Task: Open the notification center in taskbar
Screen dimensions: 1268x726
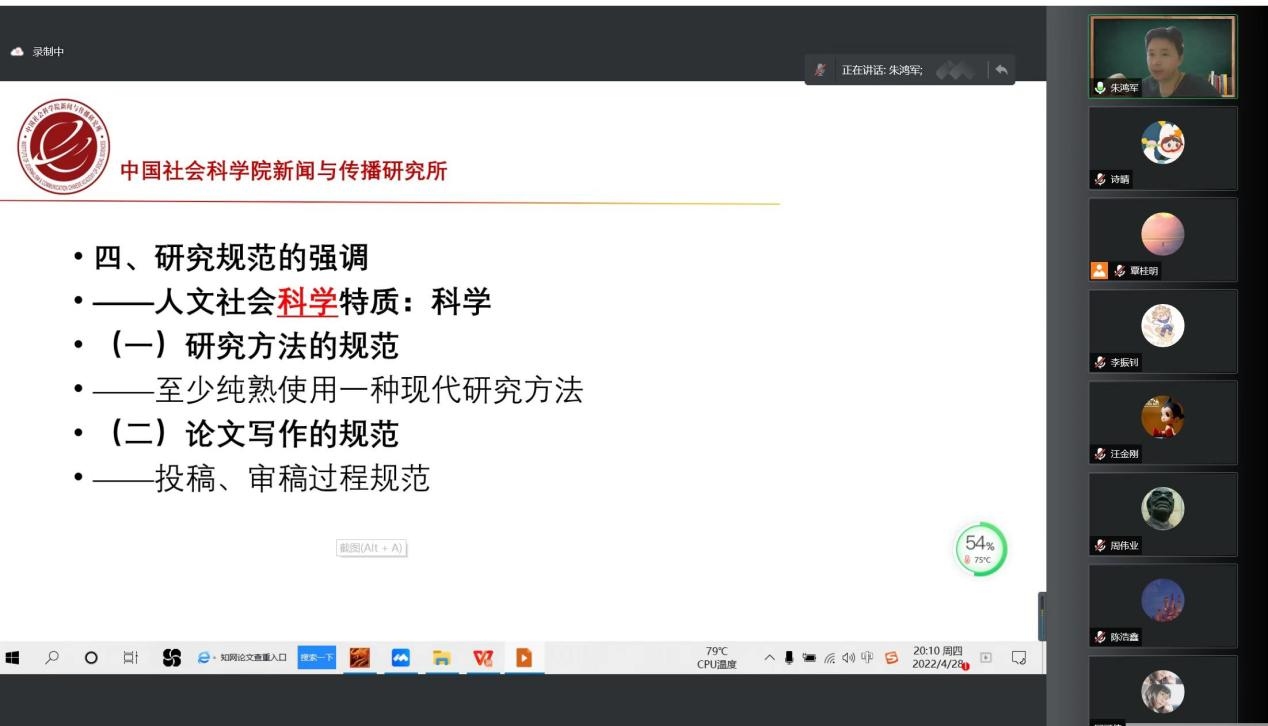Action: pos(1019,657)
